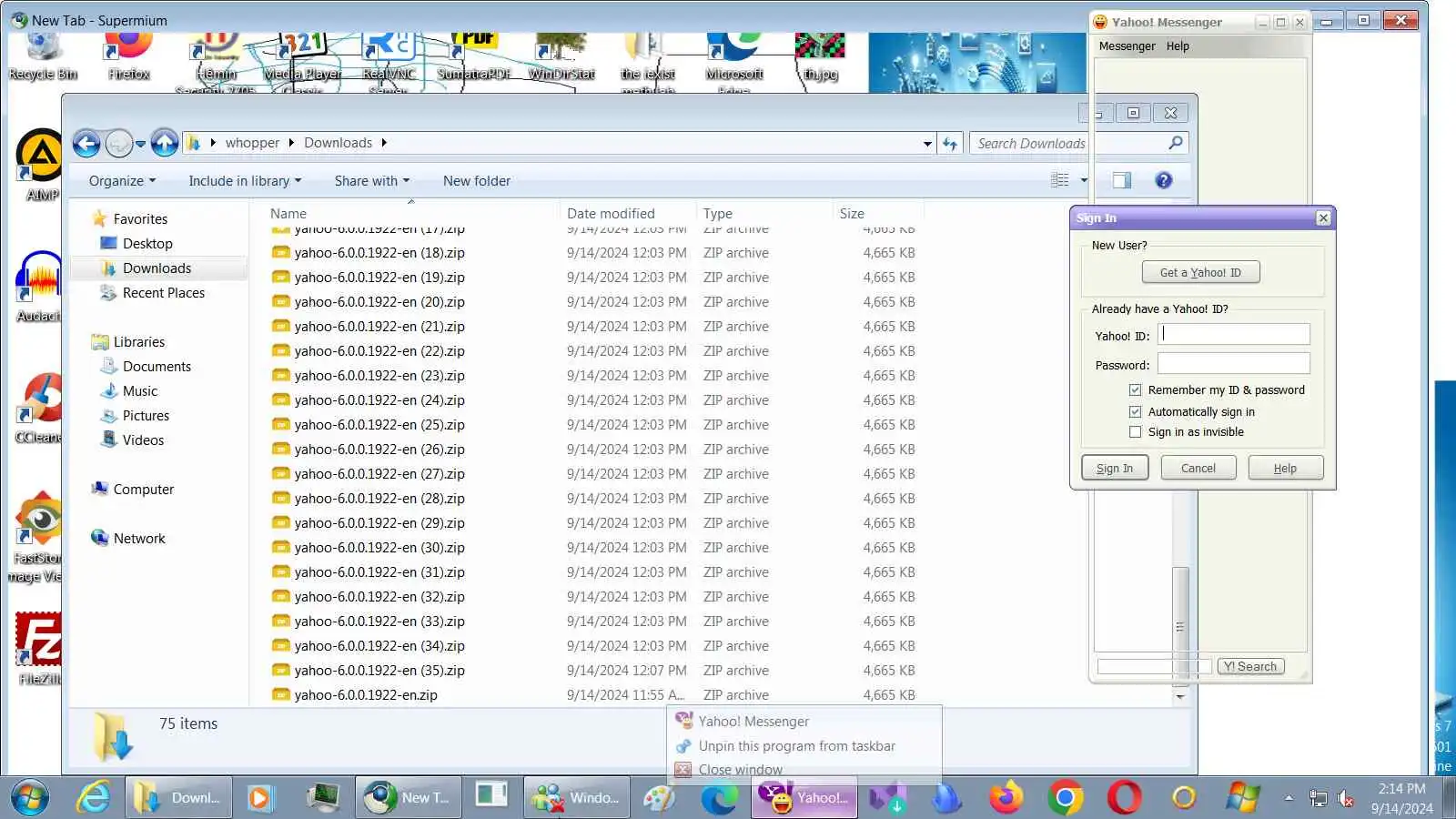Launch Google Chrome from taskbar
Viewport: 1456px width, 819px height.
point(1065,798)
